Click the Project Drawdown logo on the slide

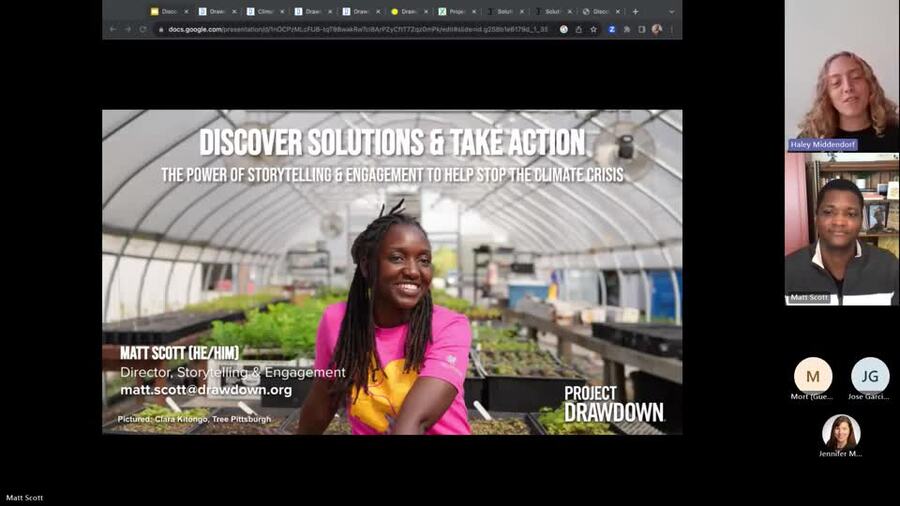click(614, 404)
